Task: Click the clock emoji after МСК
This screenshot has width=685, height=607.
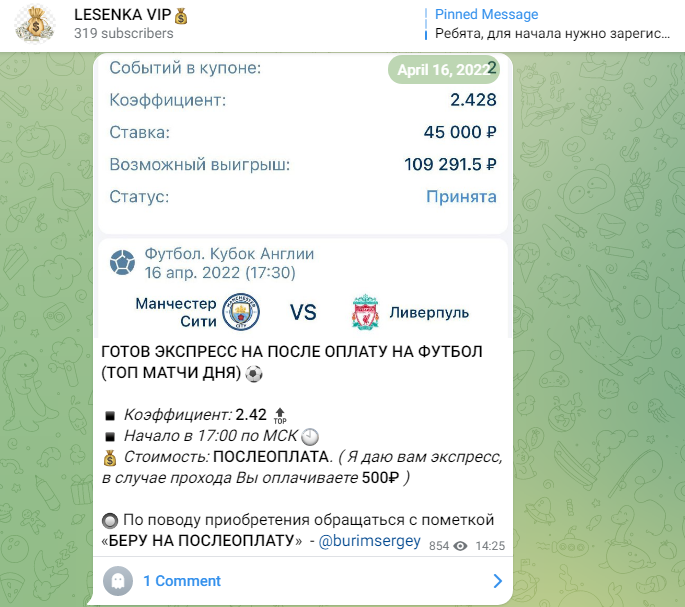Action: coord(310,437)
